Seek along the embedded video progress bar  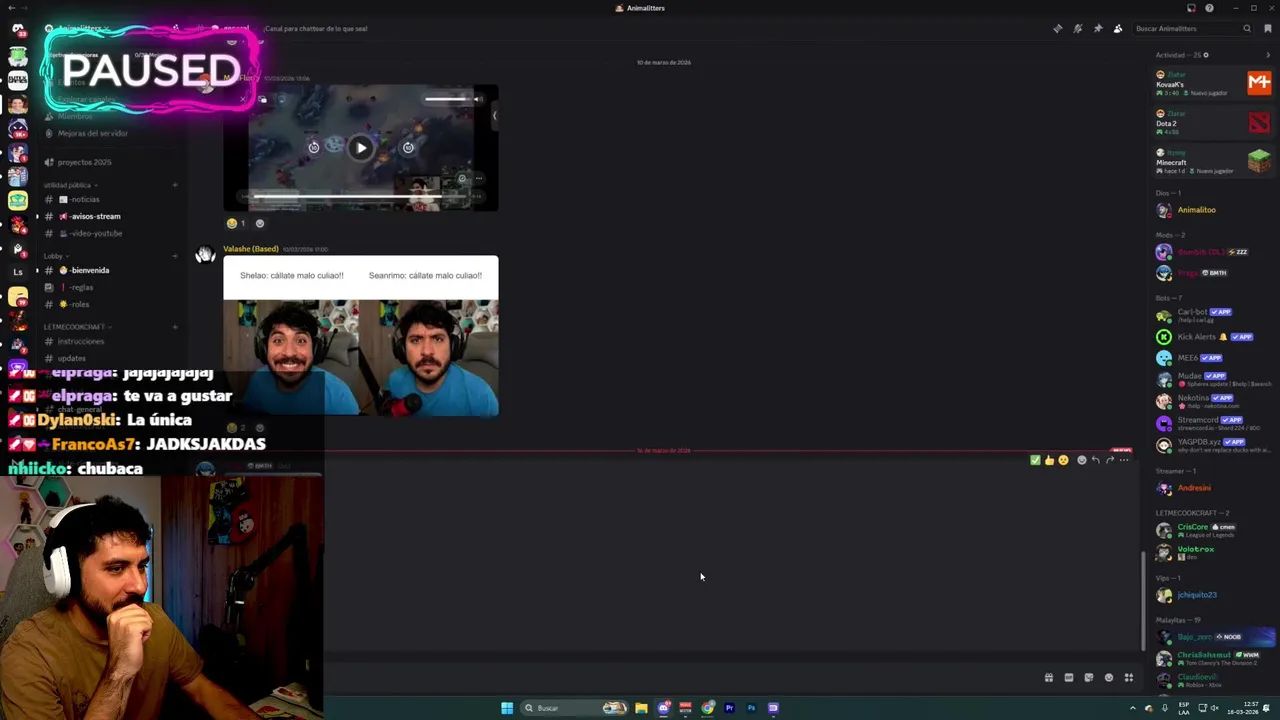[x=360, y=196]
